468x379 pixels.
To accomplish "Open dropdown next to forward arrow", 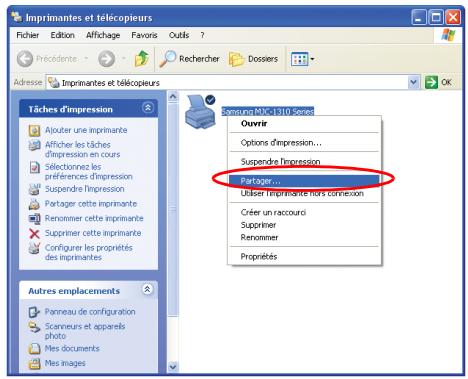I will click(x=124, y=59).
